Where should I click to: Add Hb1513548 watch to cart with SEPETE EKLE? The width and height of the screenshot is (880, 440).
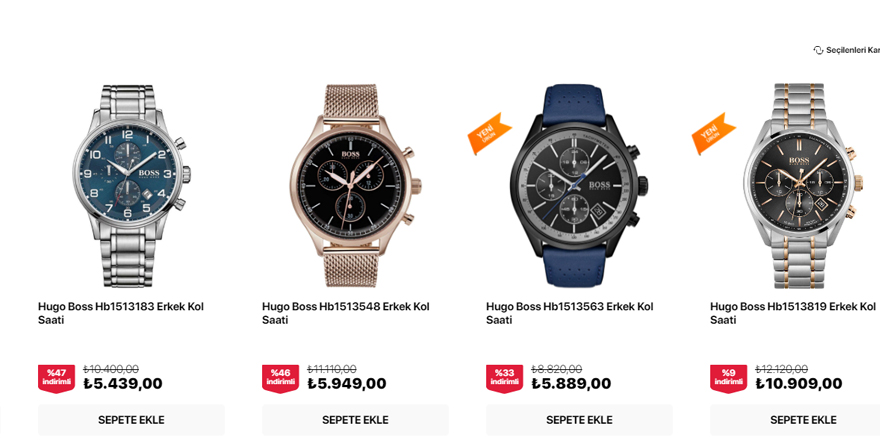point(355,420)
